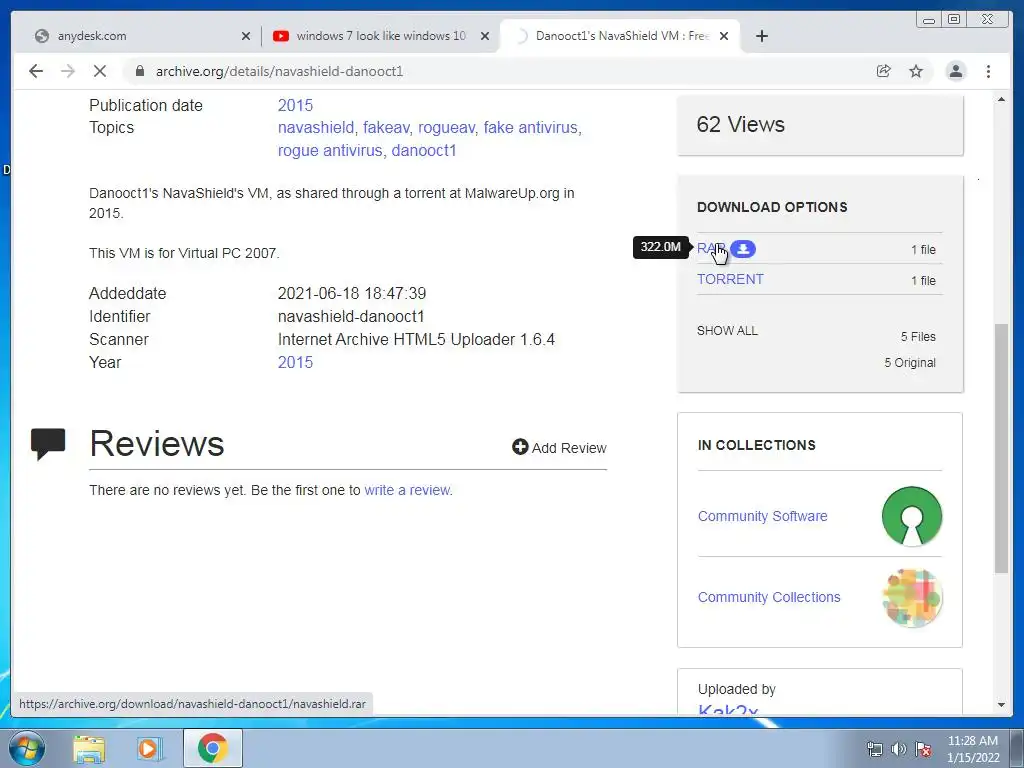The height and width of the screenshot is (768, 1024).
Task: Stop loading the page with X button
Action: (x=100, y=71)
